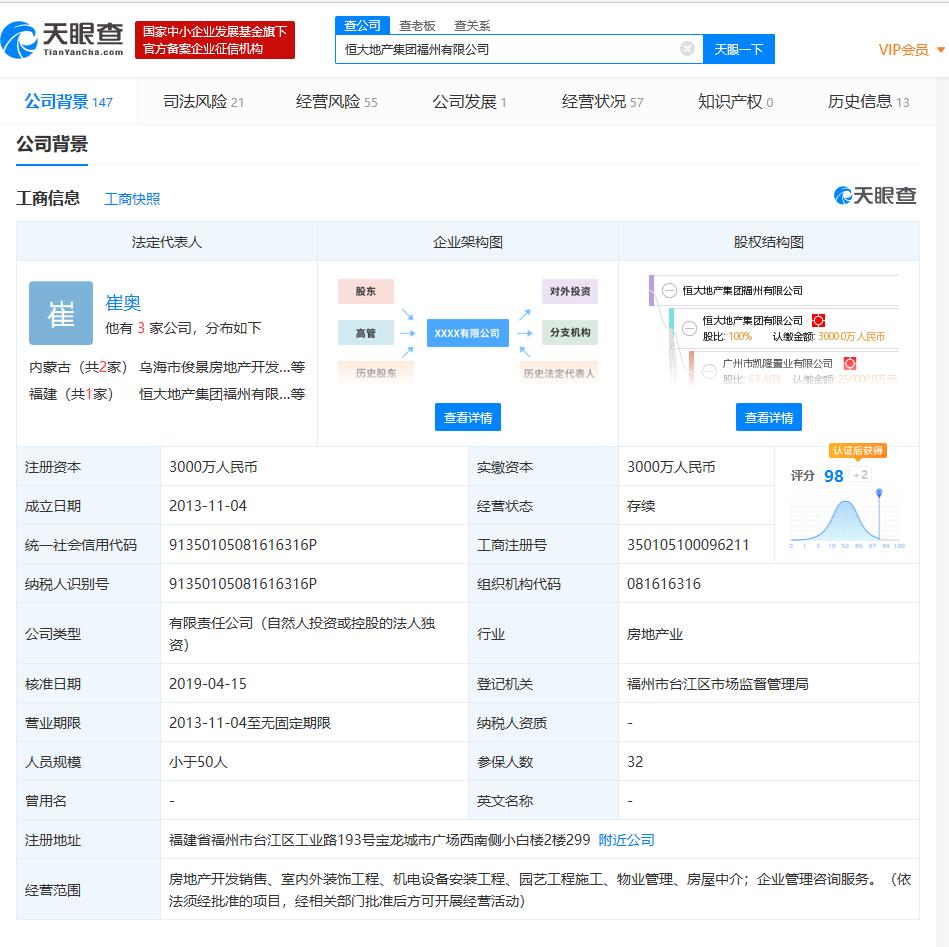949x947 pixels.
Task: Click the 评分 98 score value
Action: pos(833,476)
